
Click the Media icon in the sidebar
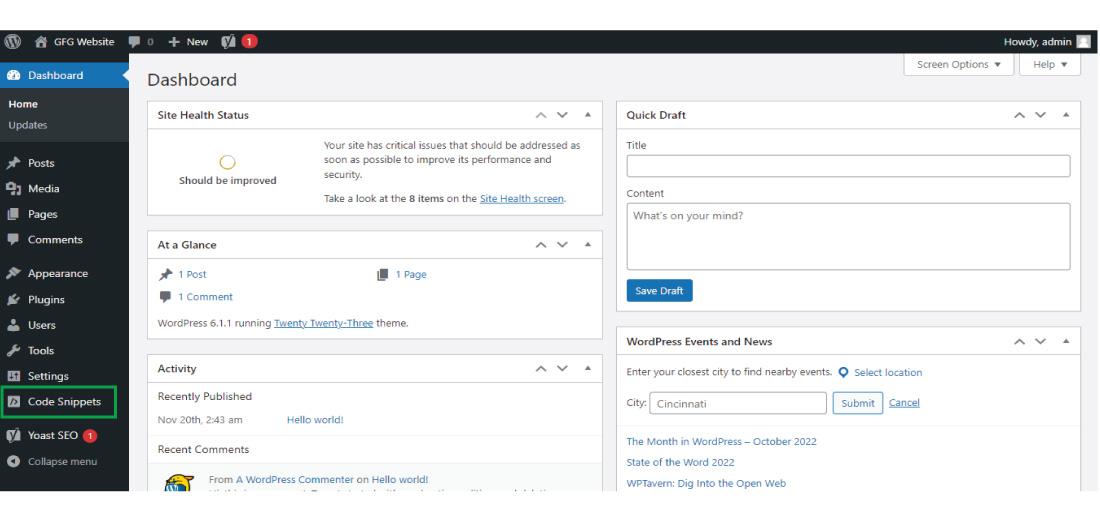[x=13, y=189]
